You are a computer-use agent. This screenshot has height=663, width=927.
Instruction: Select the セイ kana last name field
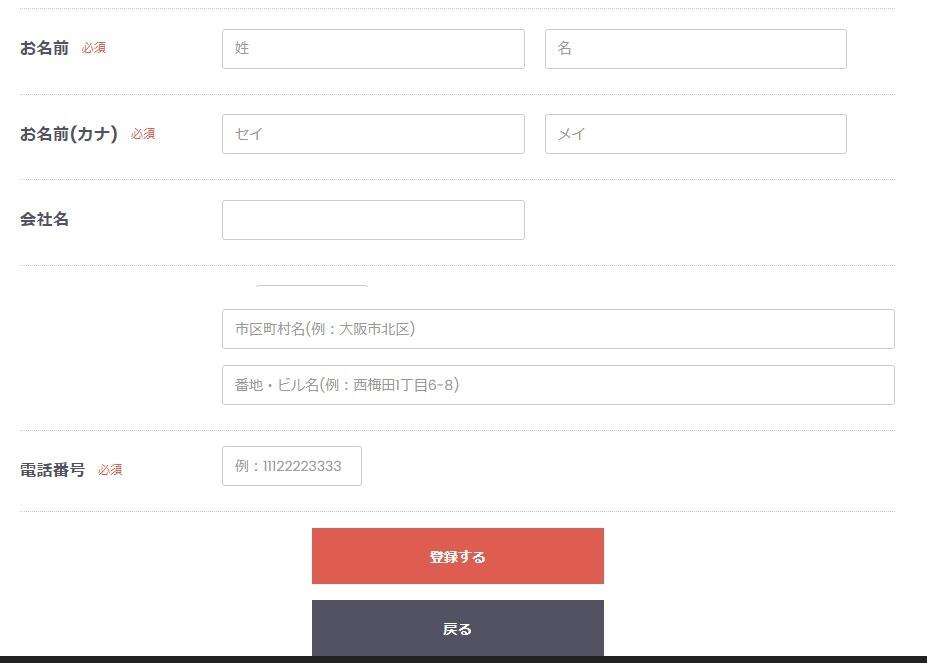(373, 134)
